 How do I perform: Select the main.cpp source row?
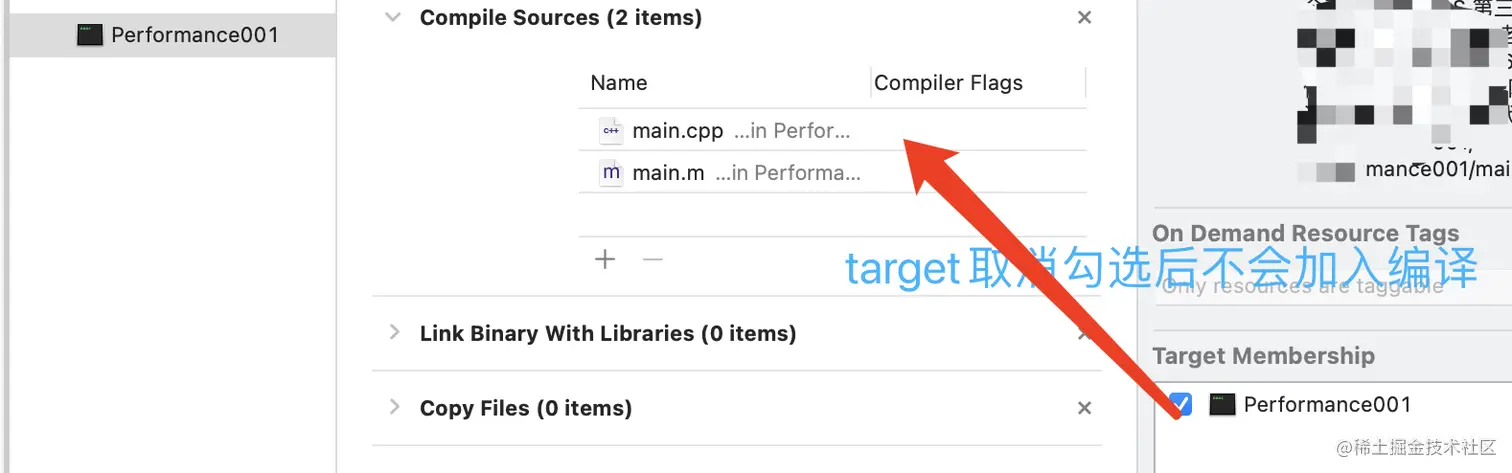pos(832,130)
